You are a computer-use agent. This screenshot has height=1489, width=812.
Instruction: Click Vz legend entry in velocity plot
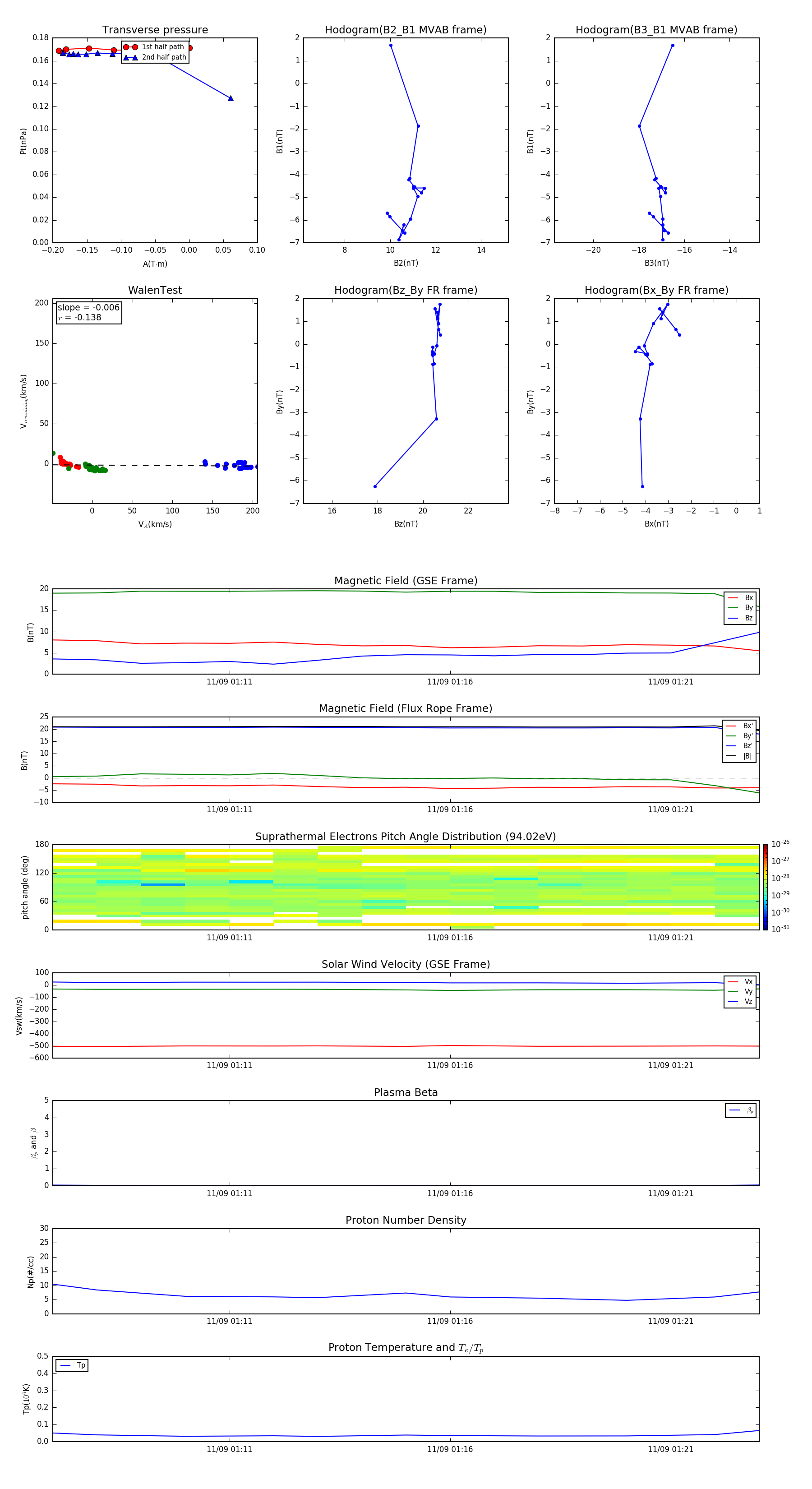coord(740,1002)
